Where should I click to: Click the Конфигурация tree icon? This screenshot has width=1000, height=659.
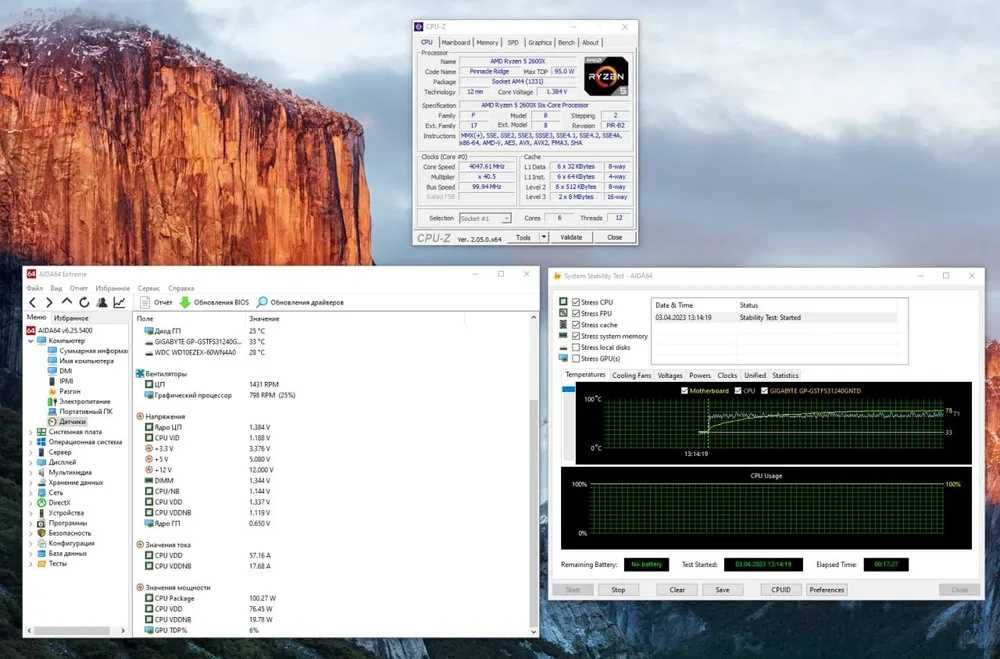click(x=41, y=544)
